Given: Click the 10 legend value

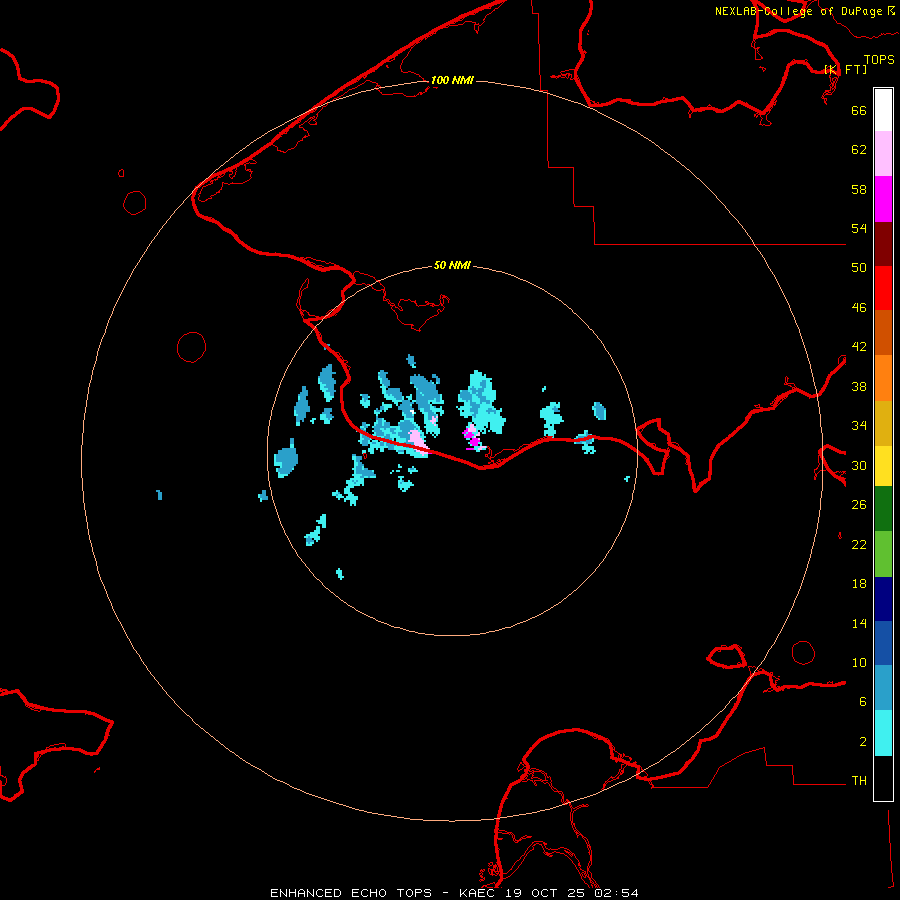Looking at the screenshot, I should (859, 663).
